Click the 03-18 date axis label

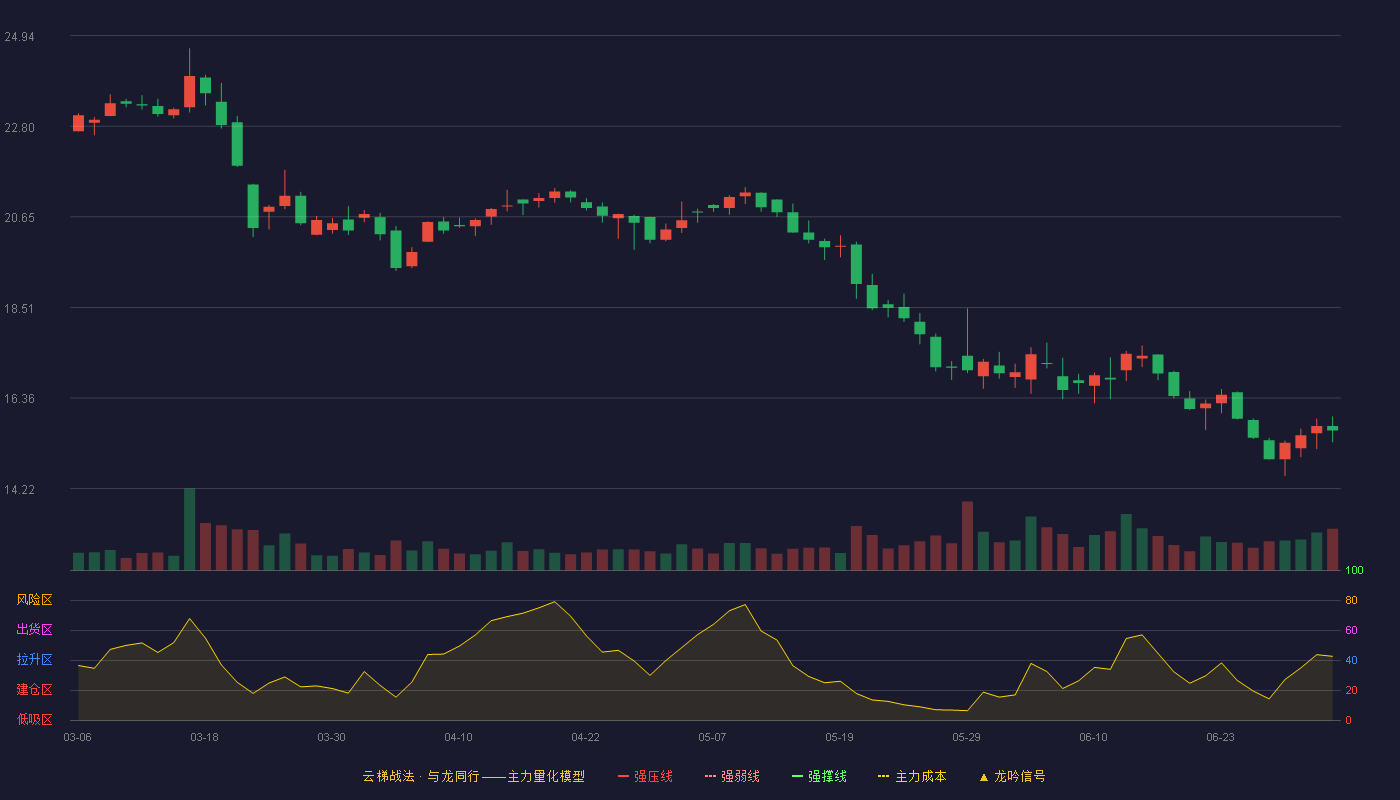pos(204,737)
